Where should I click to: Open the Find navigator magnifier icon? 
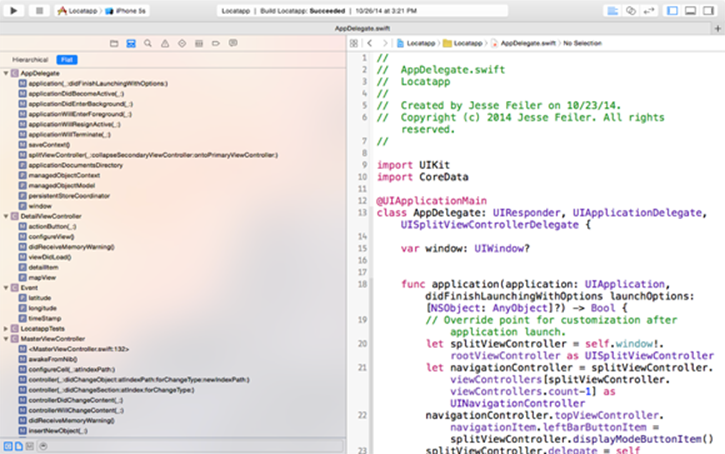[x=148, y=43]
